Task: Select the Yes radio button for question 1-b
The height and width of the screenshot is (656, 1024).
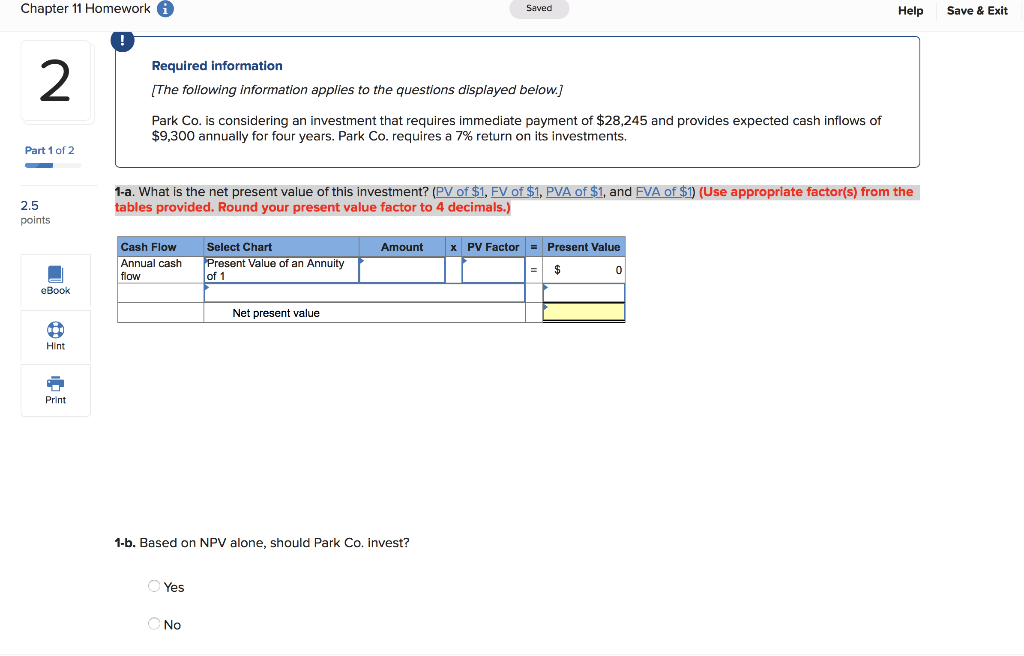Action: (153, 586)
